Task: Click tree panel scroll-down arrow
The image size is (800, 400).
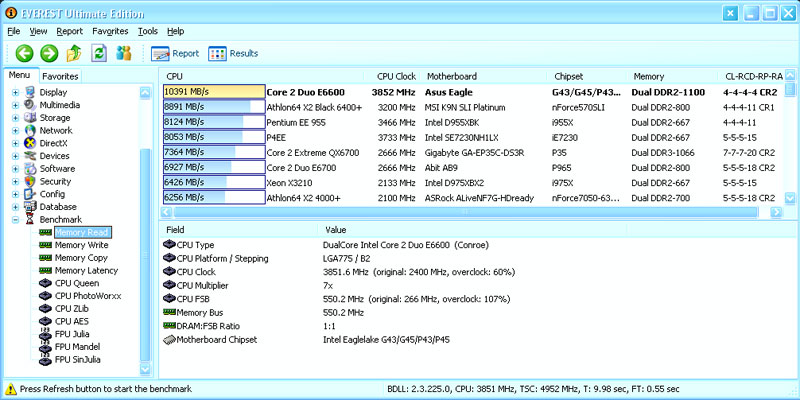Action: (145, 368)
